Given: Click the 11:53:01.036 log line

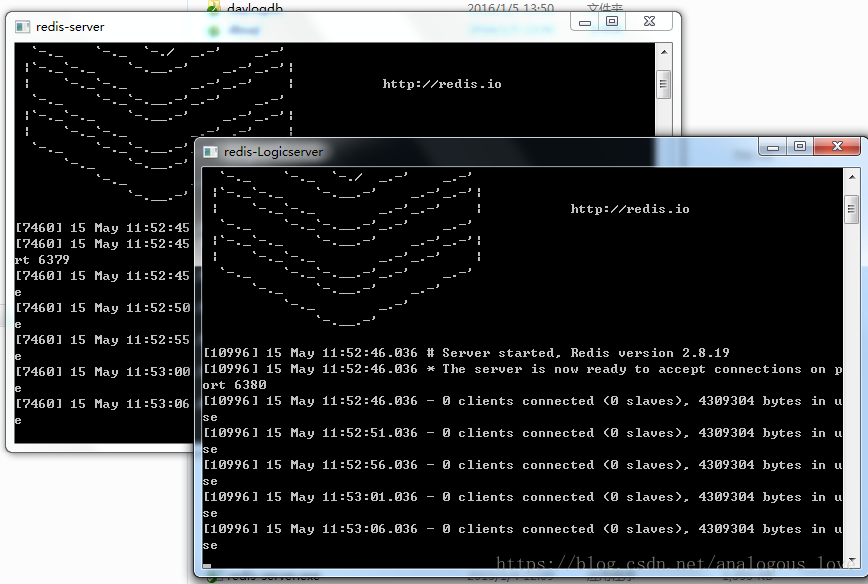Looking at the screenshot, I should (523, 498).
